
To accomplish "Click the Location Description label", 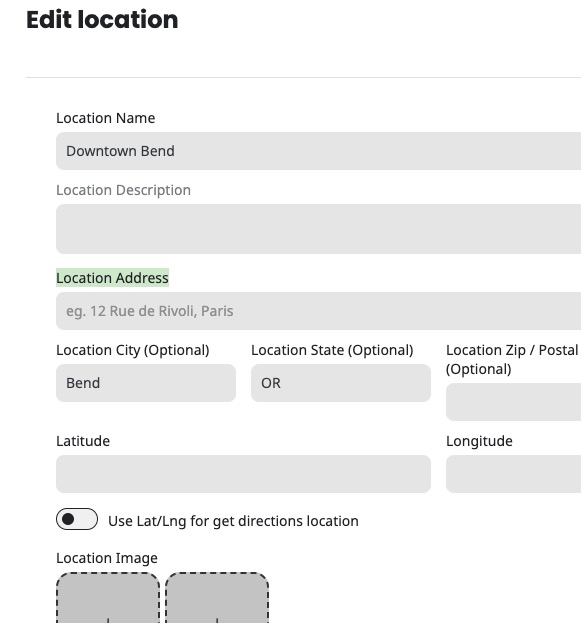I will tap(124, 190).
